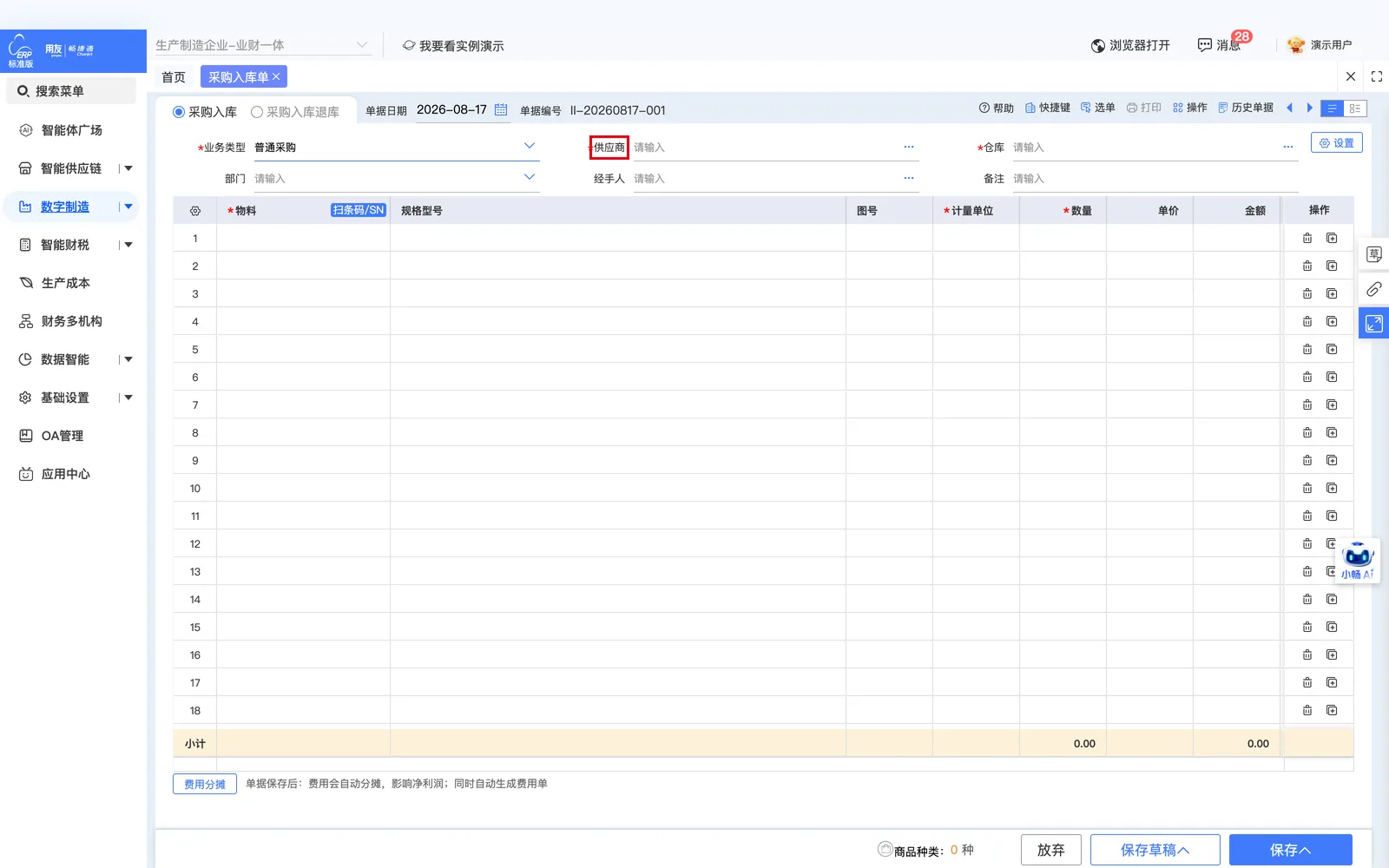The width and height of the screenshot is (1389, 868).
Task: Copy row 8 with add icon
Action: [x=1332, y=432]
